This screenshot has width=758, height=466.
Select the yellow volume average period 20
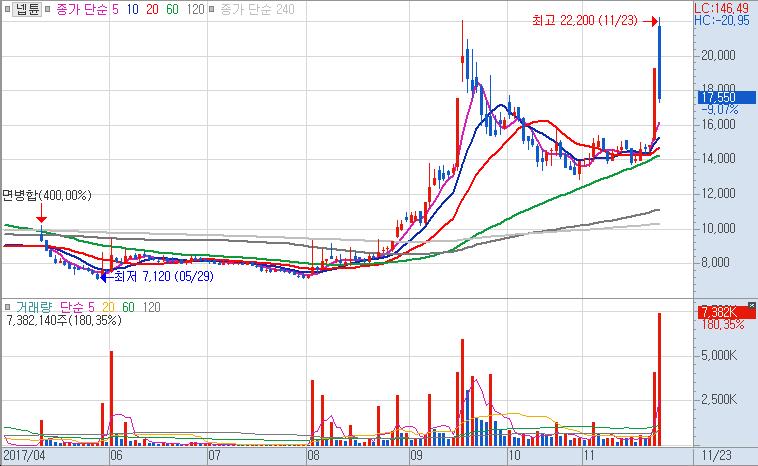click(x=108, y=307)
